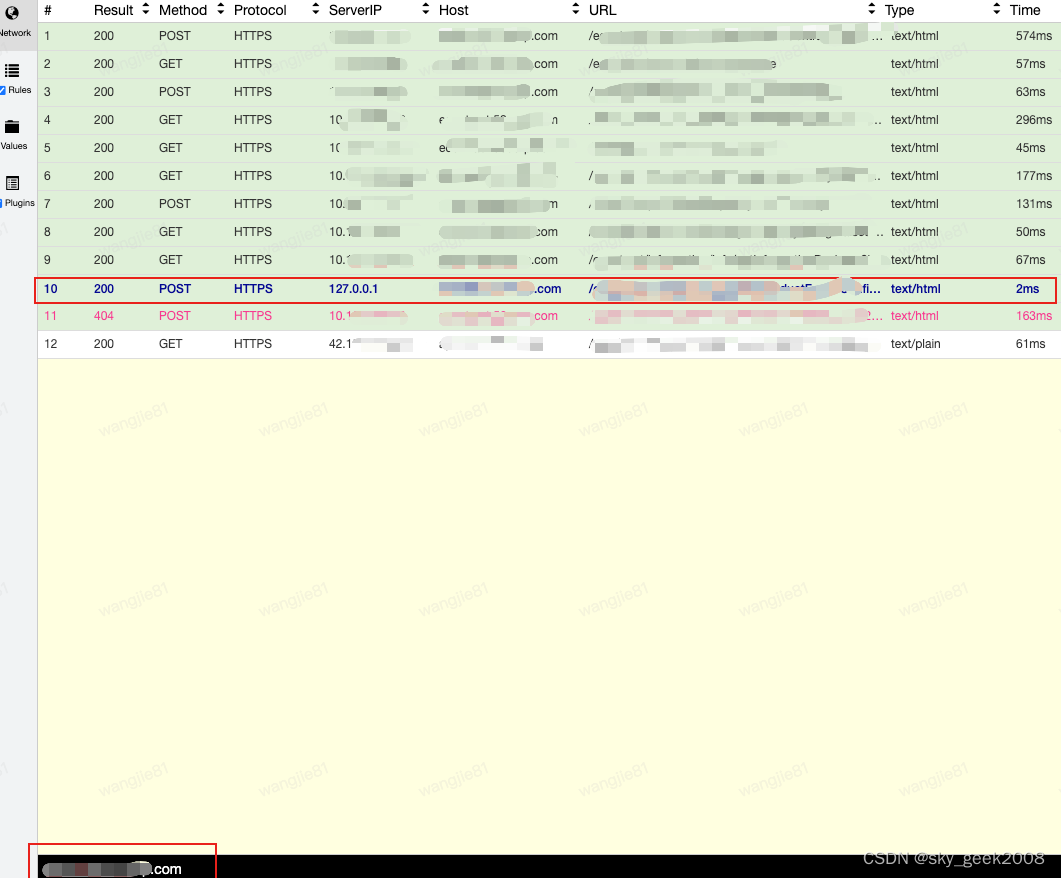
Task: Sort by the Type column arrows
Action: pos(997,9)
